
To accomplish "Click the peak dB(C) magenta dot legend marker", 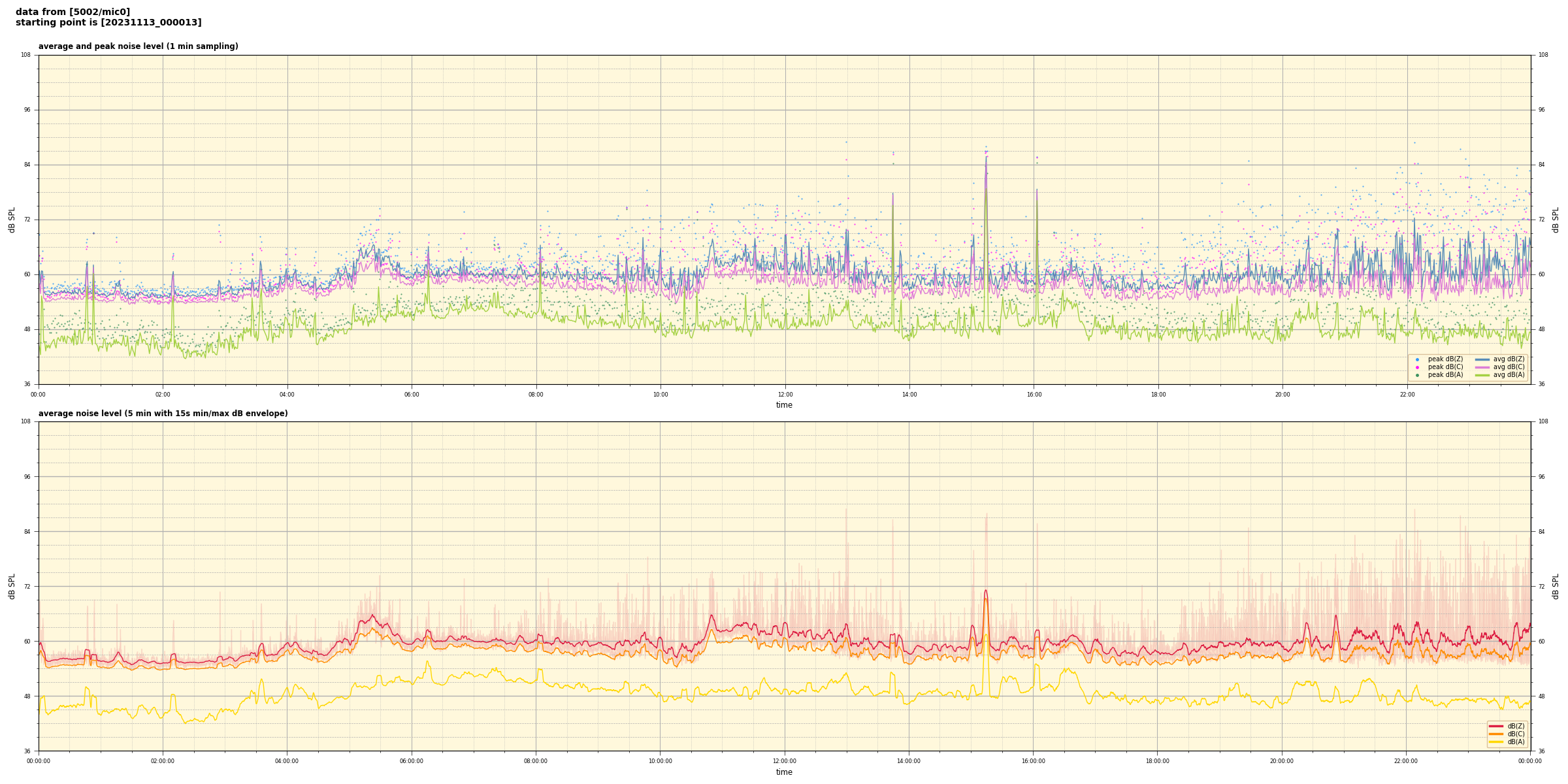I will [x=1417, y=367].
